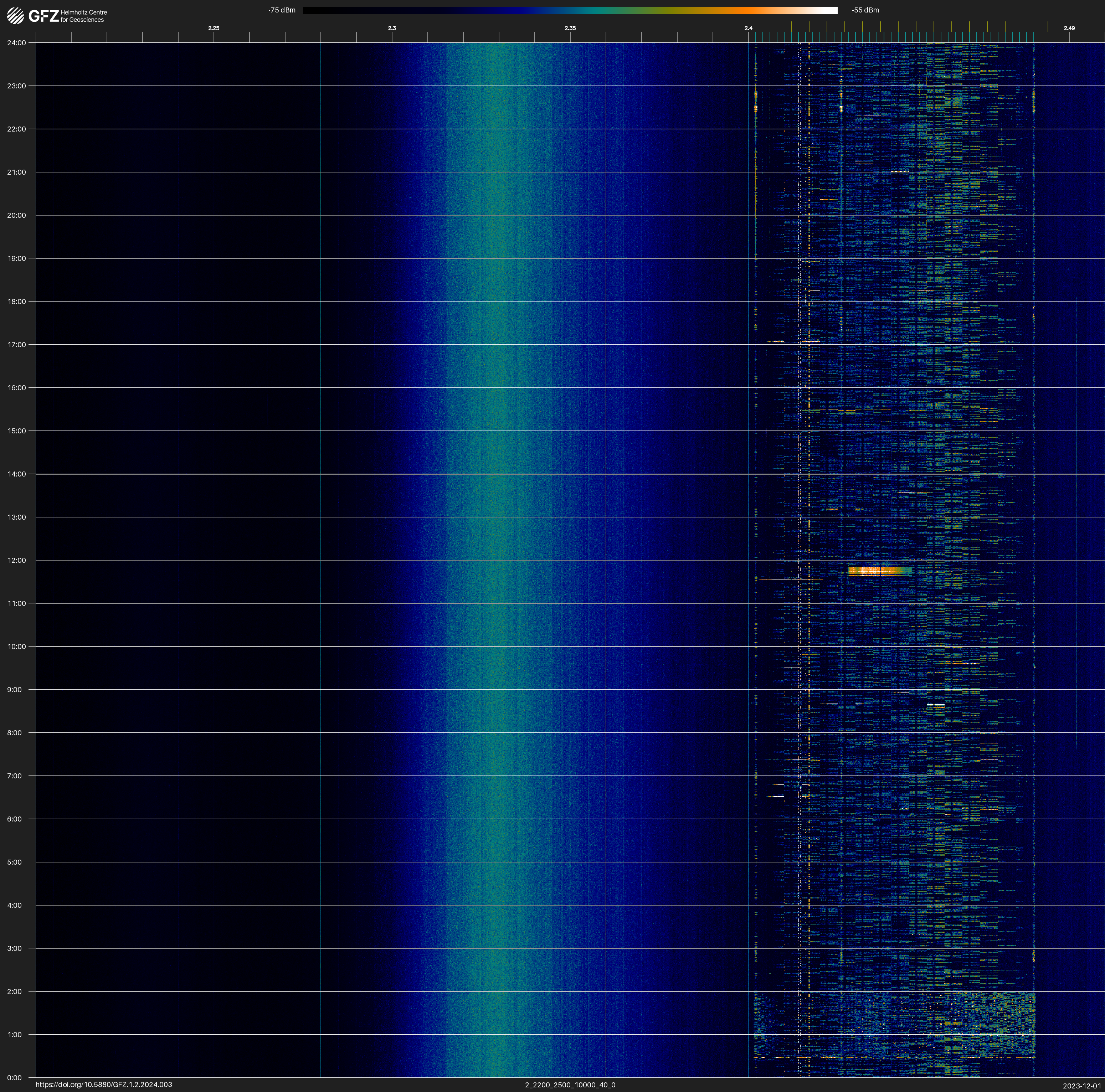Click the 2023-12-01 date label
The width and height of the screenshot is (1105, 1092).
tap(1081, 1085)
